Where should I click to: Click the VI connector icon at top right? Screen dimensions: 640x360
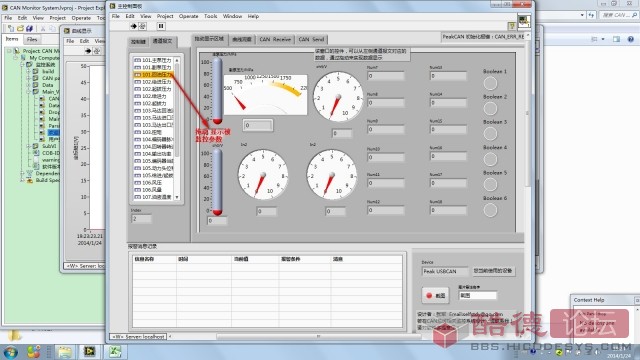[524, 22]
